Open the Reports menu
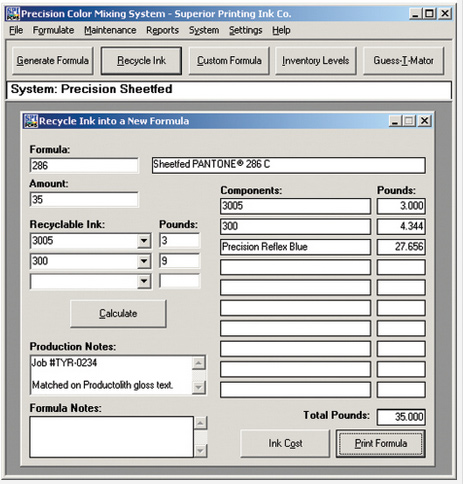The height and width of the screenshot is (484, 463). coord(162,30)
